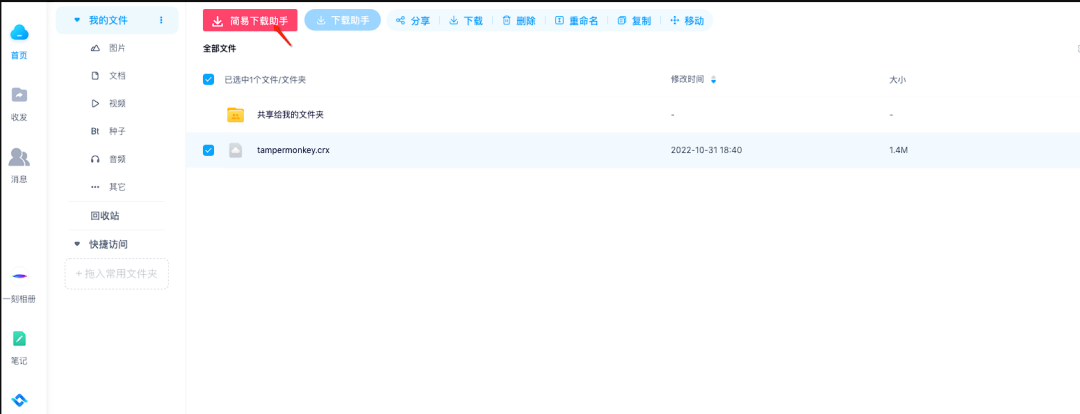Screen dimensions: 1080x414
Task: Click the 大小 column header
Action: (x=897, y=80)
